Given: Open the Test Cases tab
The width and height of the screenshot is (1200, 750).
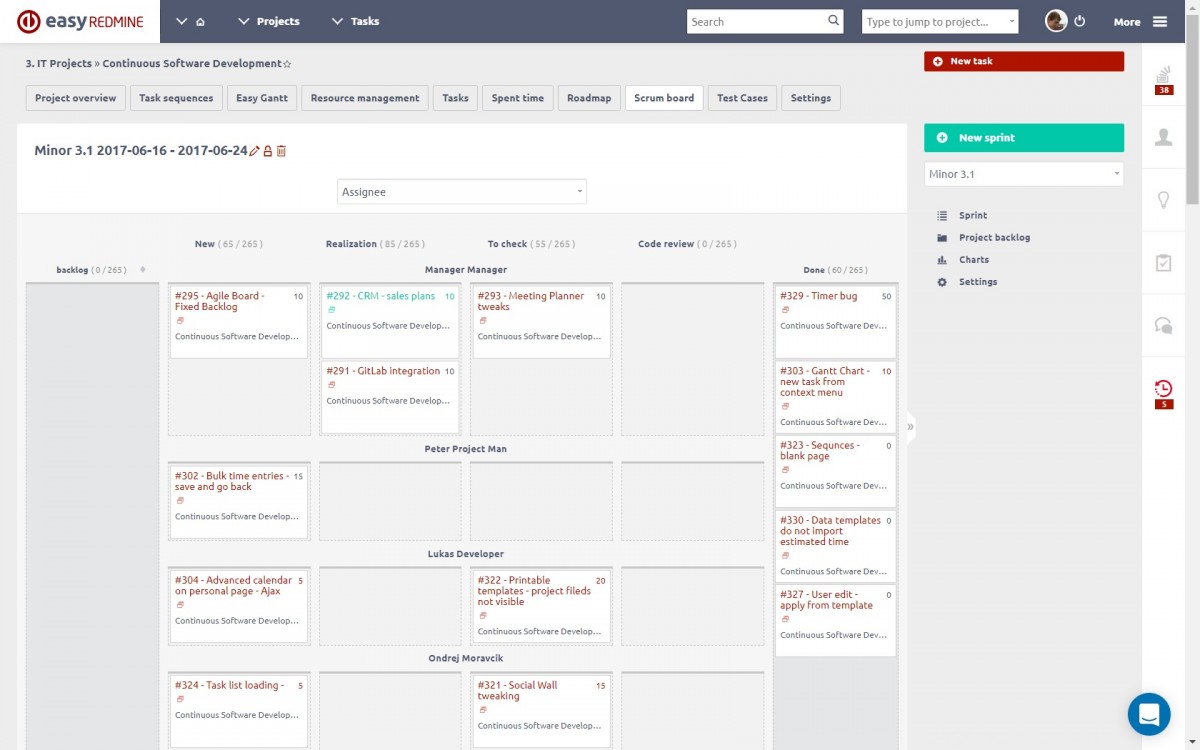Looking at the screenshot, I should pyautogui.click(x=742, y=98).
